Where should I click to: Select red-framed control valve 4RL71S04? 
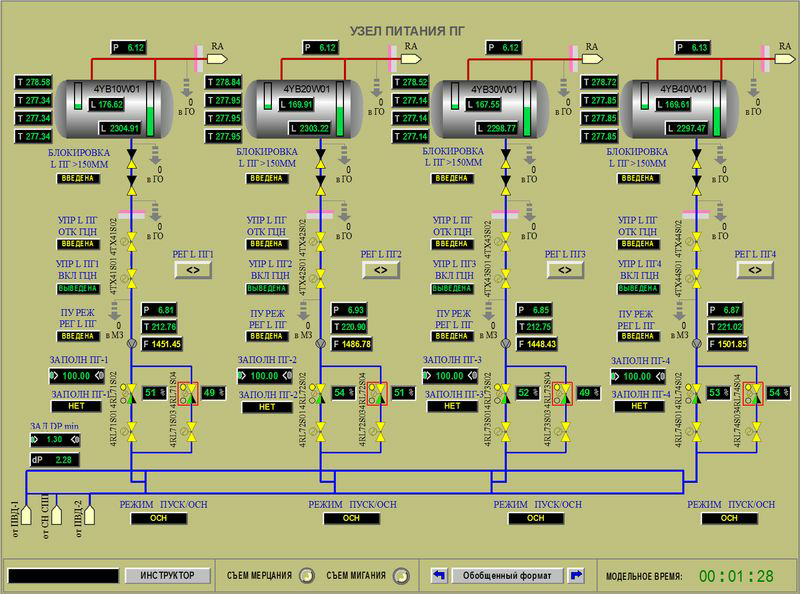tap(188, 393)
